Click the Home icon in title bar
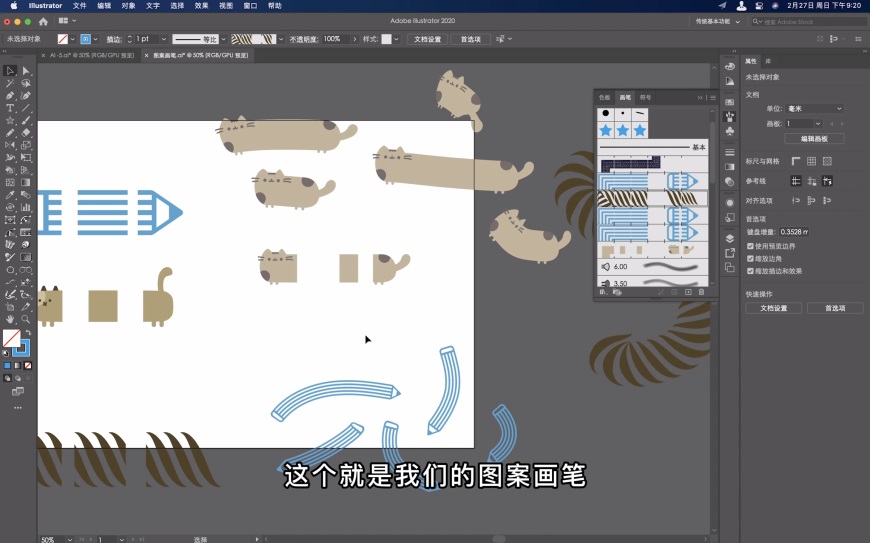This screenshot has height=543, width=870. pos(43,22)
